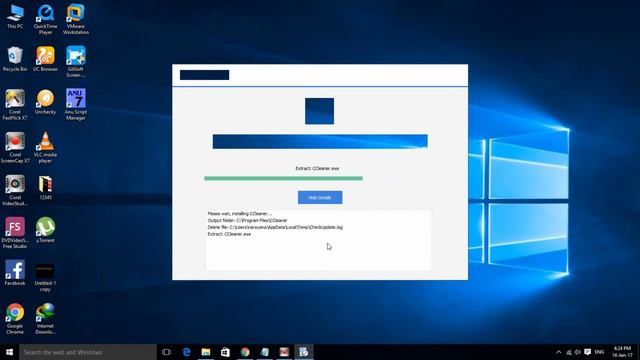Viewport: 640px width, 360px height.
Task: Open Facebook desktop shortcut
Action: tap(15, 273)
